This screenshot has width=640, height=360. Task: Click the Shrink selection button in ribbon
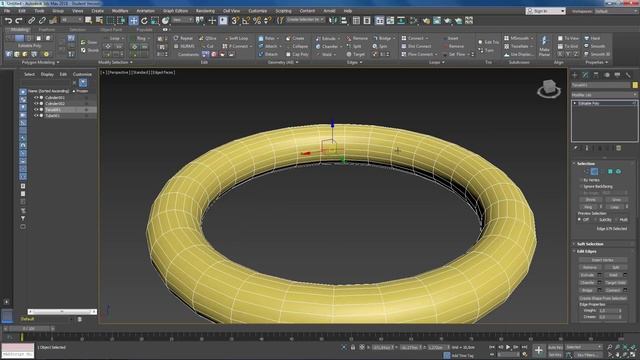point(89,50)
